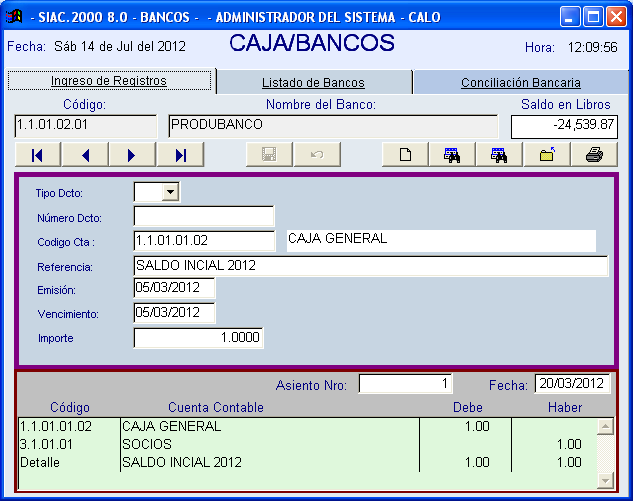Switch to Listado de Bancos tab
This screenshot has height=501, width=633.
click(x=313, y=83)
